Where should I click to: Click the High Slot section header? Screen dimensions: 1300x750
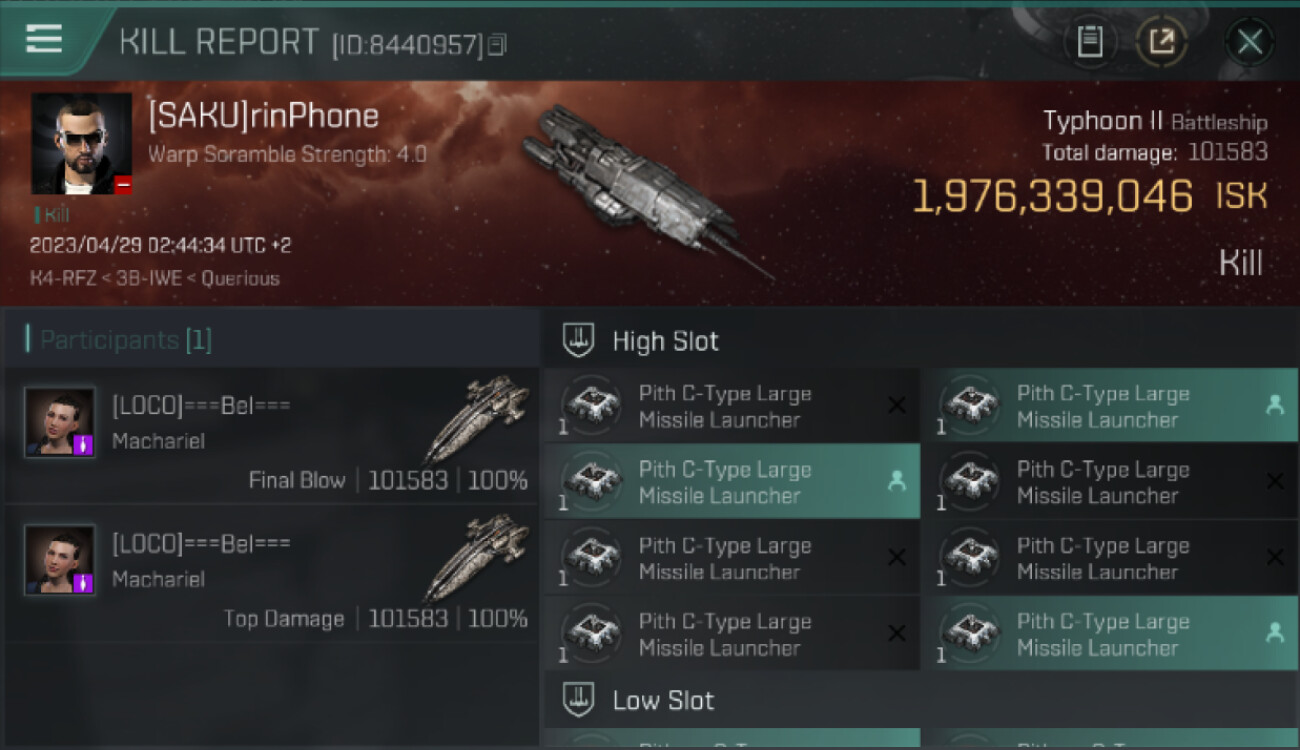click(665, 341)
